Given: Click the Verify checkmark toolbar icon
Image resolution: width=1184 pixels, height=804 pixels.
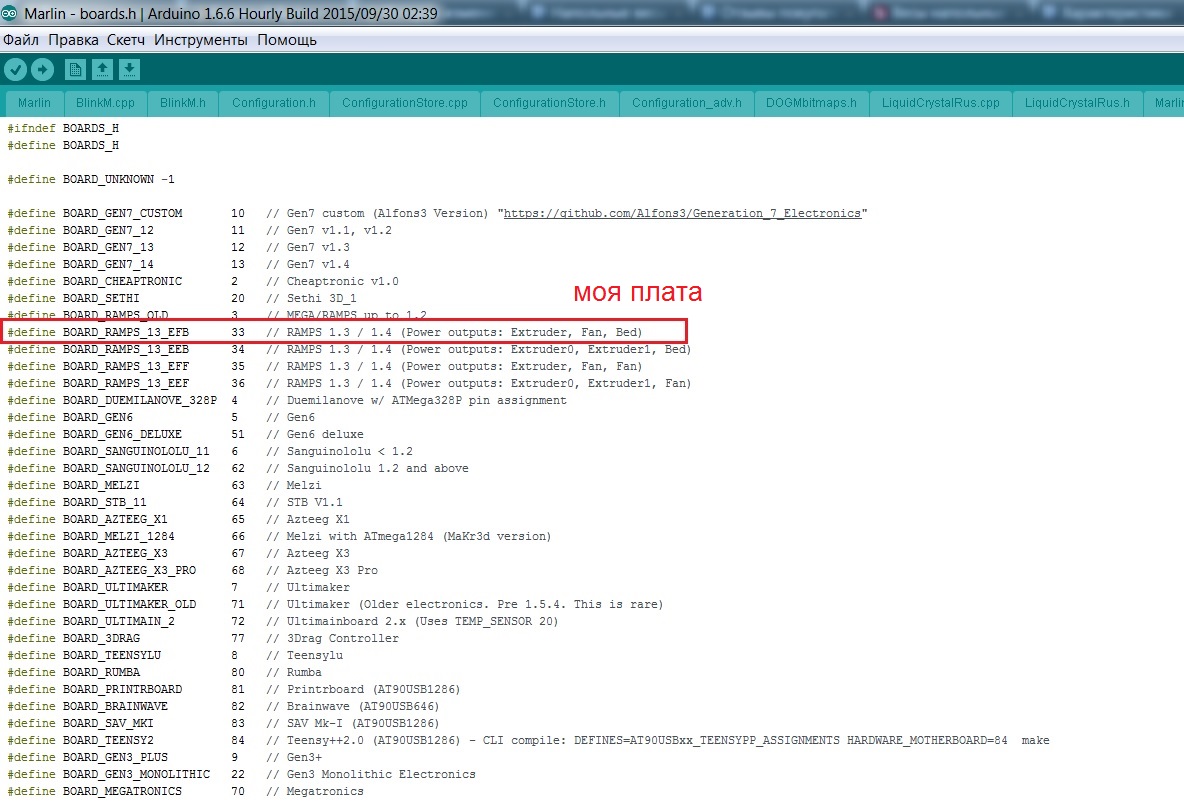Looking at the screenshot, I should [x=15, y=69].
